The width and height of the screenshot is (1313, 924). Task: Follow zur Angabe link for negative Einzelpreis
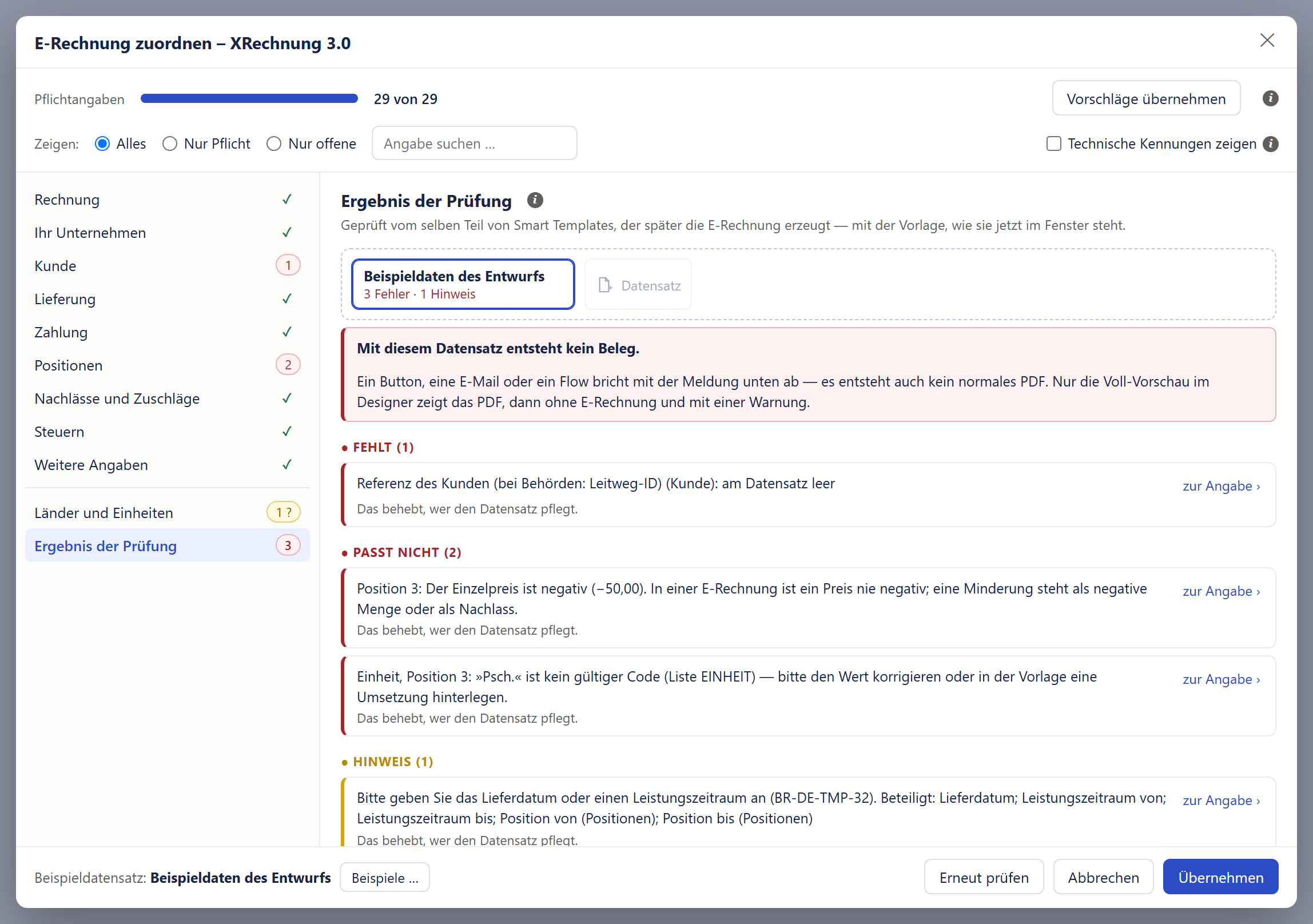pyautogui.click(x=1221, y=591)
